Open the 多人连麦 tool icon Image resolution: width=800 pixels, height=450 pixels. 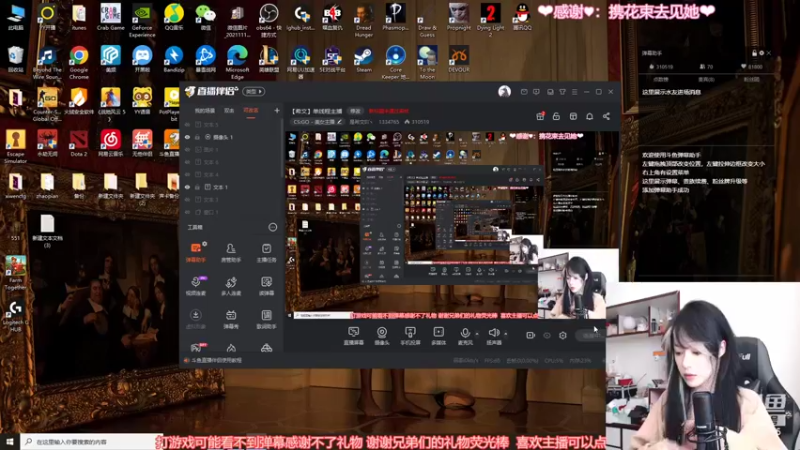pyautogui.click(x=231, y=286)
